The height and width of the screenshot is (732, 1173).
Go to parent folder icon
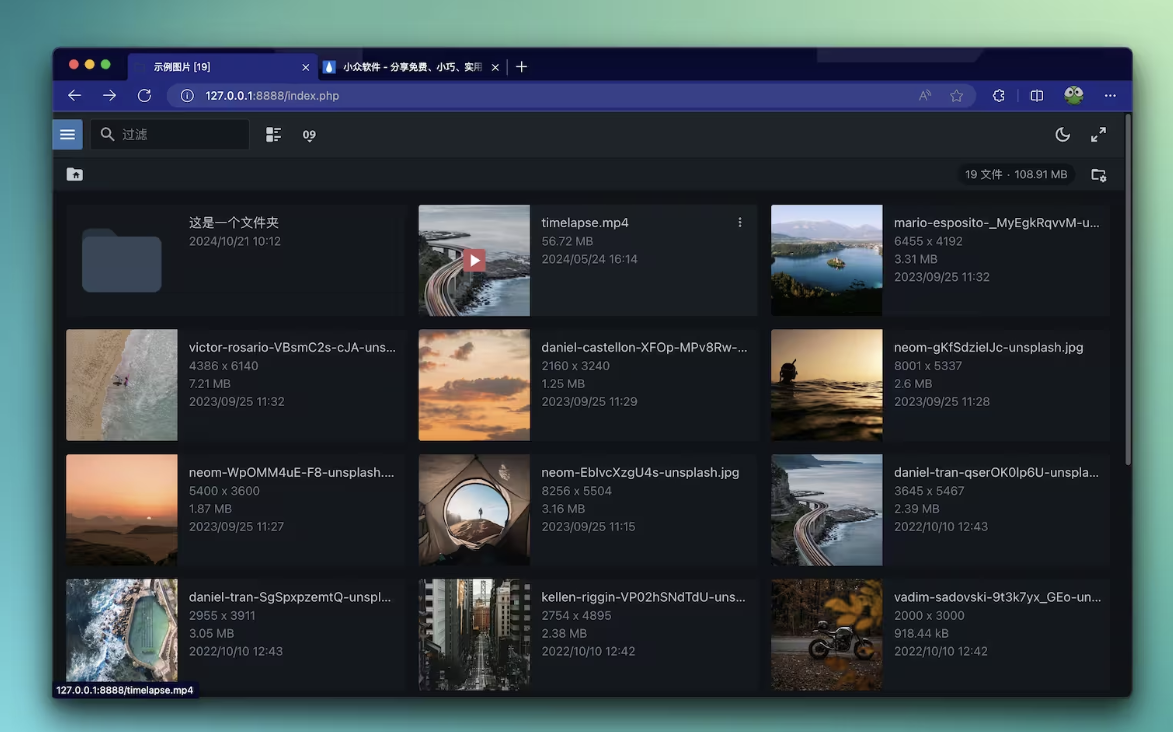(x=75, y=174)
